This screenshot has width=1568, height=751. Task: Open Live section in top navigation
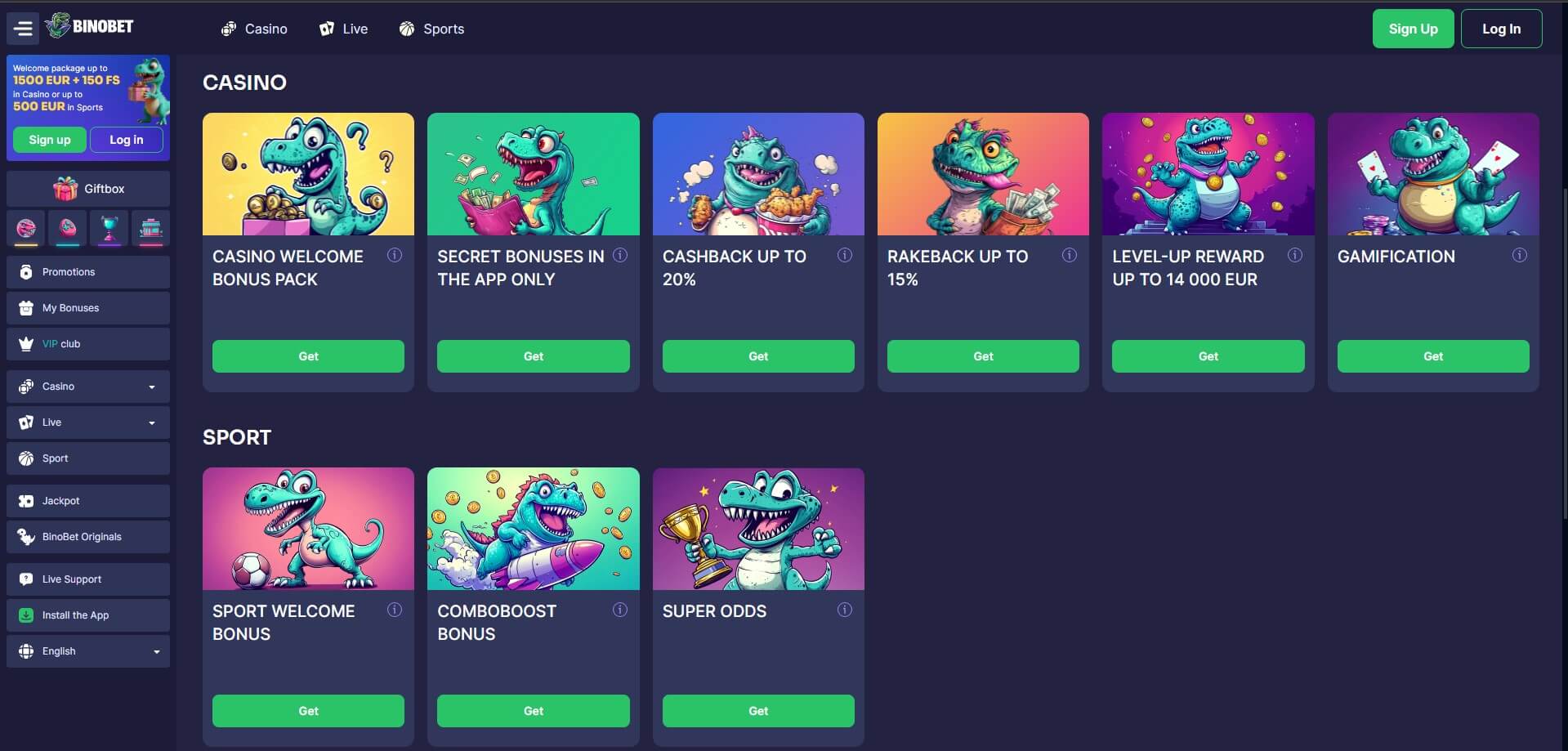pyautogui.click(x=343, y=29)
